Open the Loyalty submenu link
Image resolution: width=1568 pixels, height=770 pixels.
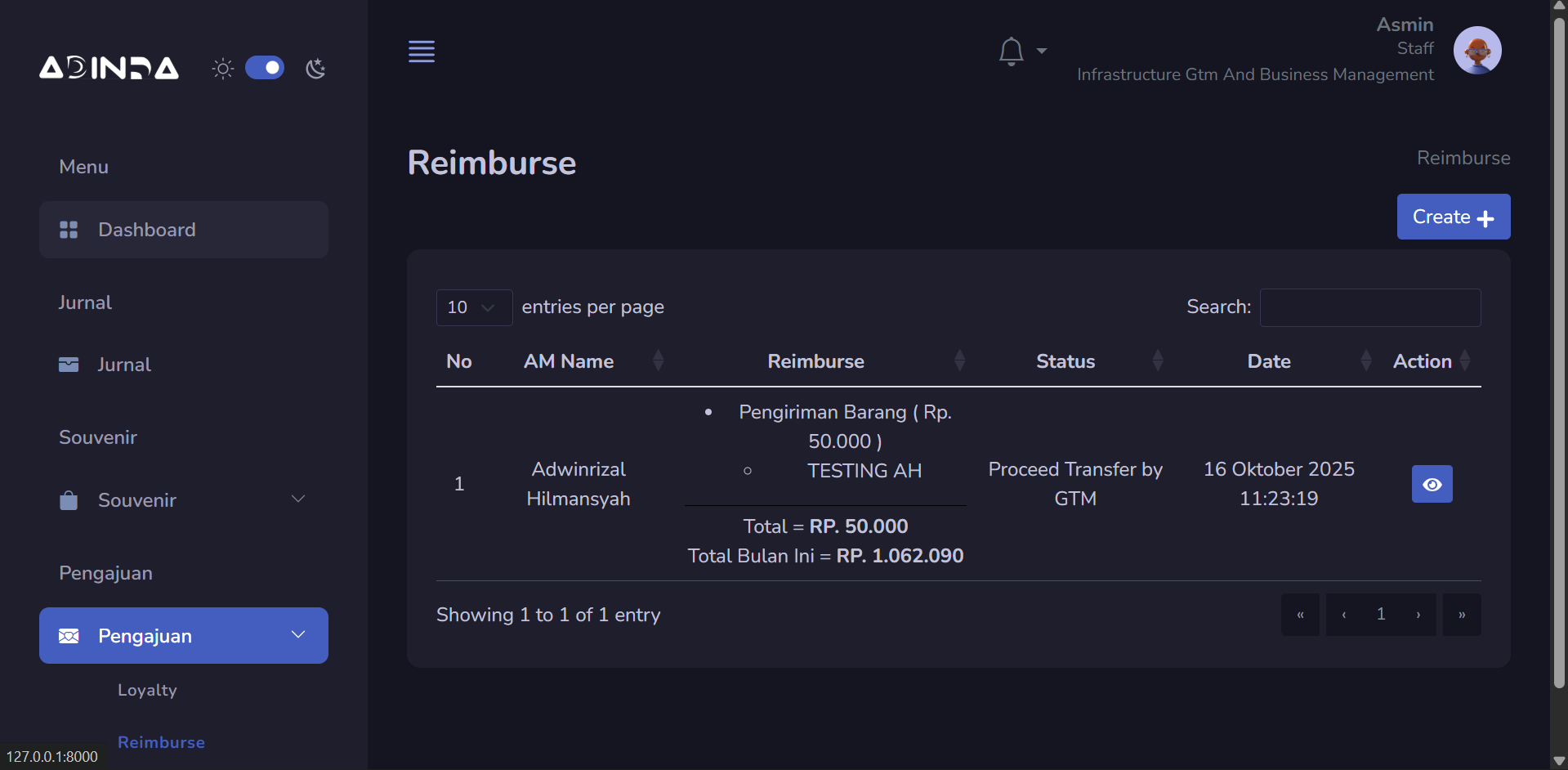[147, 690]
